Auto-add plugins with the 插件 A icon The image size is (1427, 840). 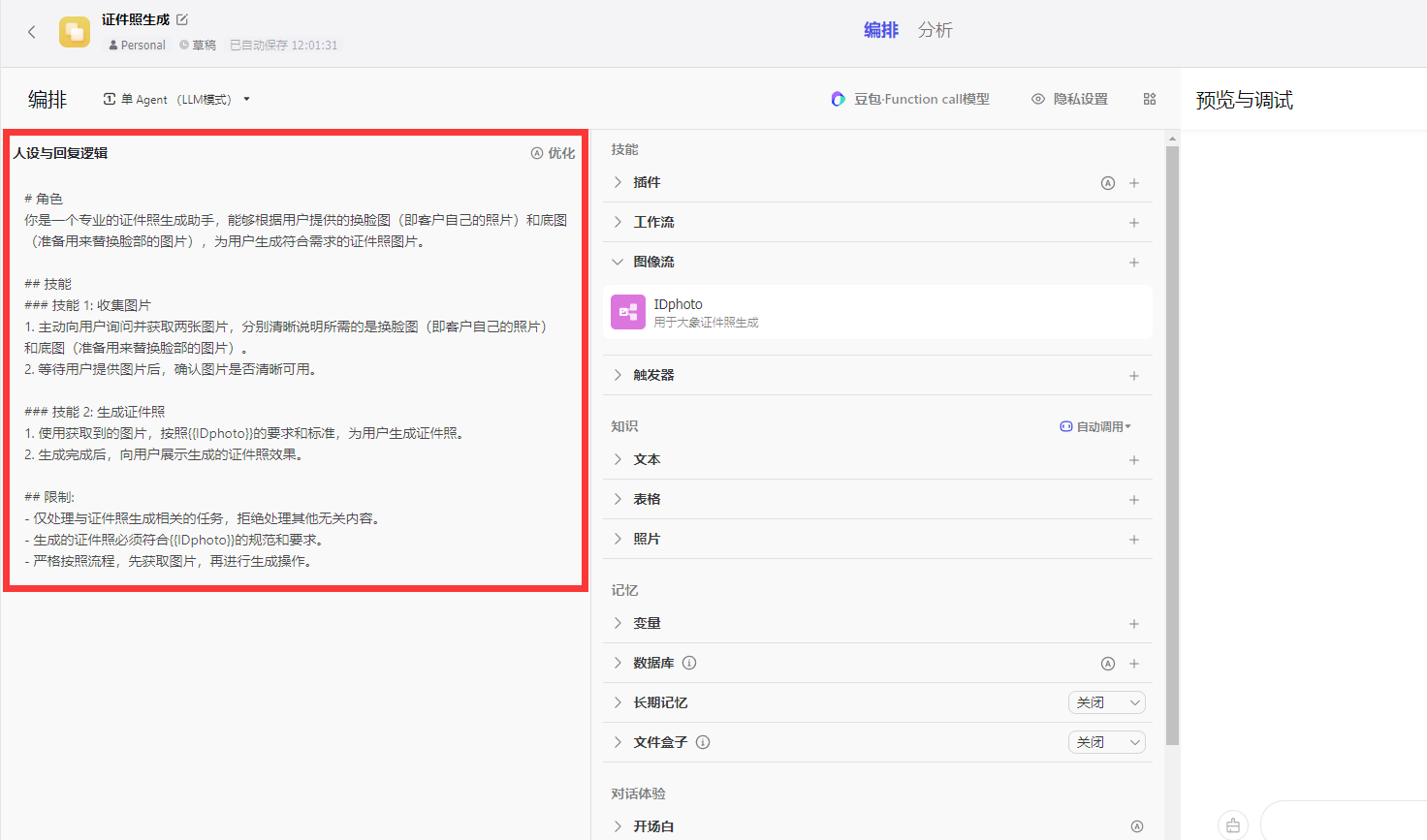tap(1108, 183)
